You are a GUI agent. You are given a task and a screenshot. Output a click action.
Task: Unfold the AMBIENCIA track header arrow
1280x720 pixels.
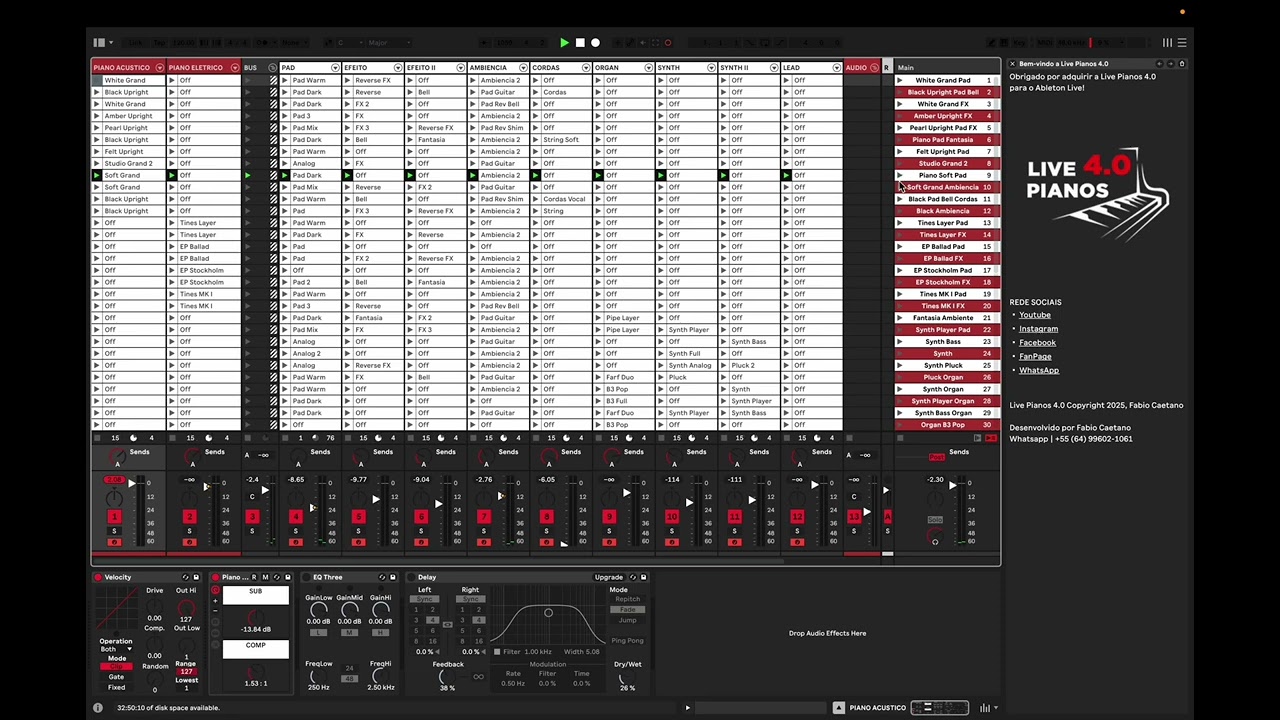click(524, 68)
